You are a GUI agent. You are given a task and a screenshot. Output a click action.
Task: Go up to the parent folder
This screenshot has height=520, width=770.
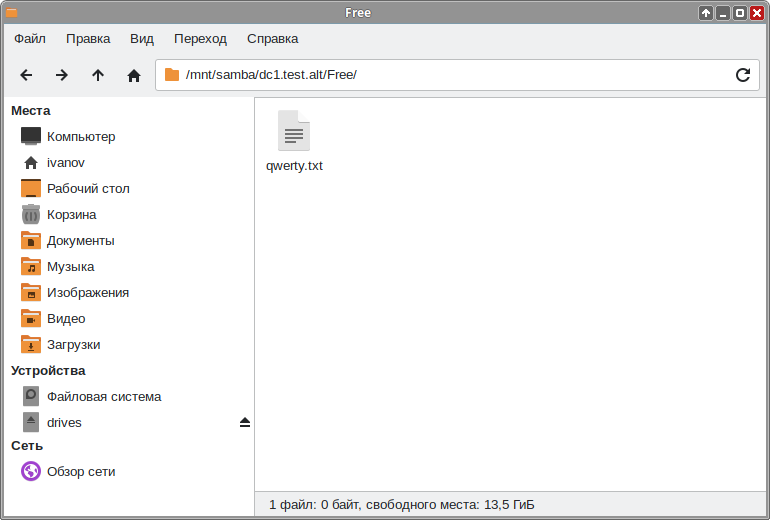pyautogui.click(x=98, y=75)
